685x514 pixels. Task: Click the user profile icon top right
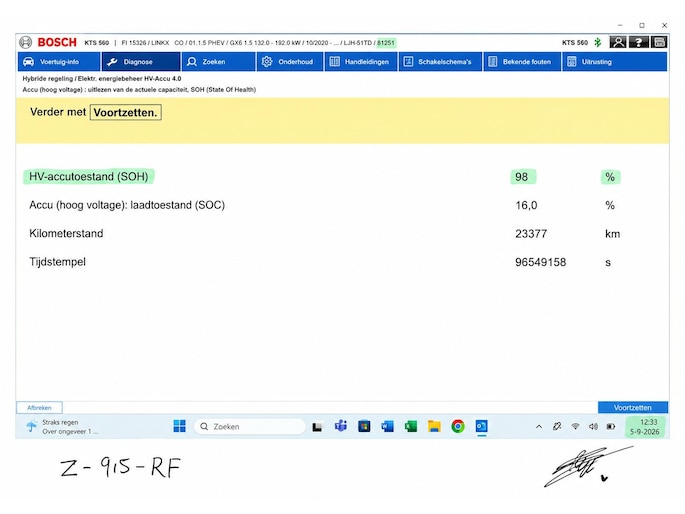618,42
